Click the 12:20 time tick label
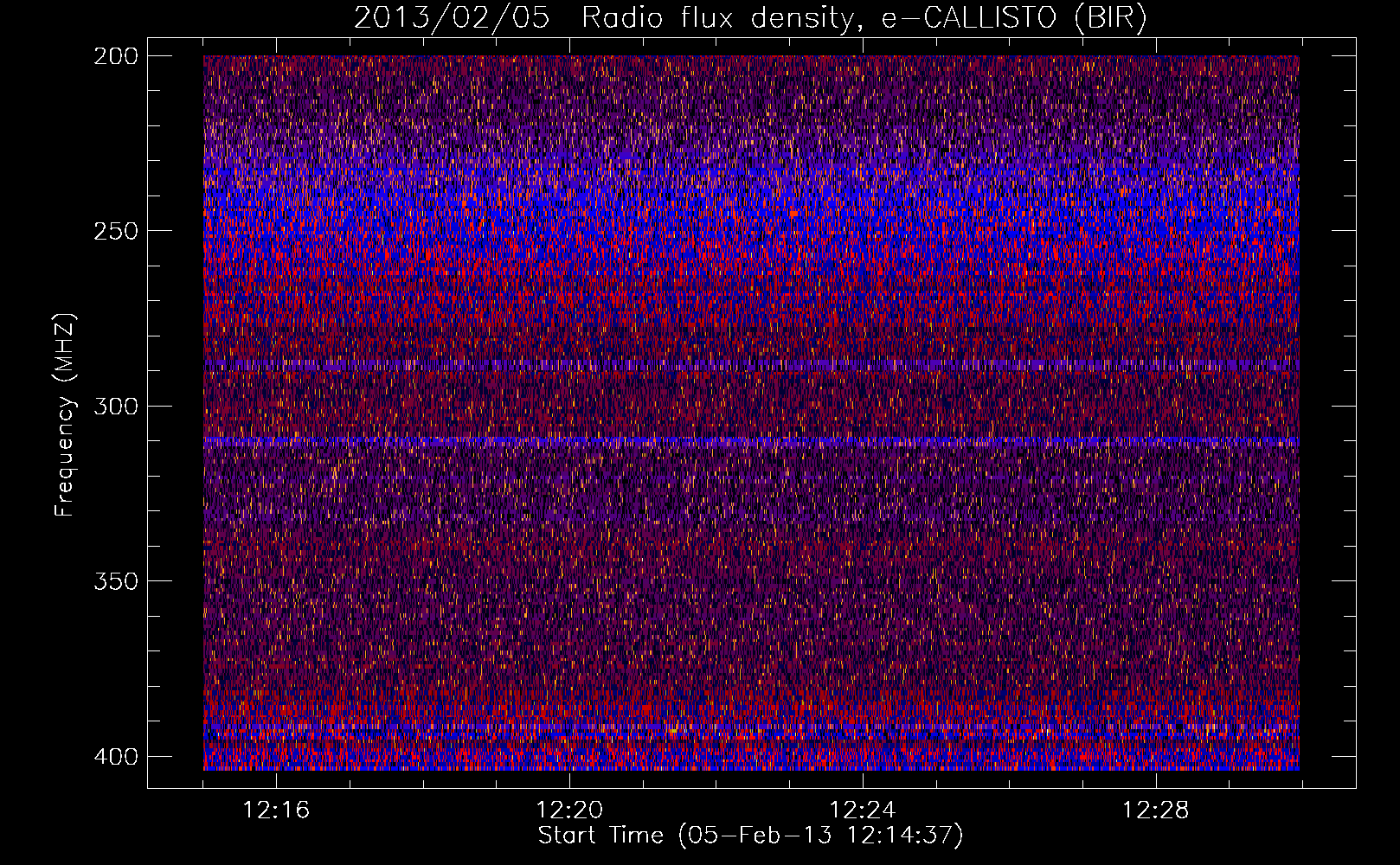 569,811
